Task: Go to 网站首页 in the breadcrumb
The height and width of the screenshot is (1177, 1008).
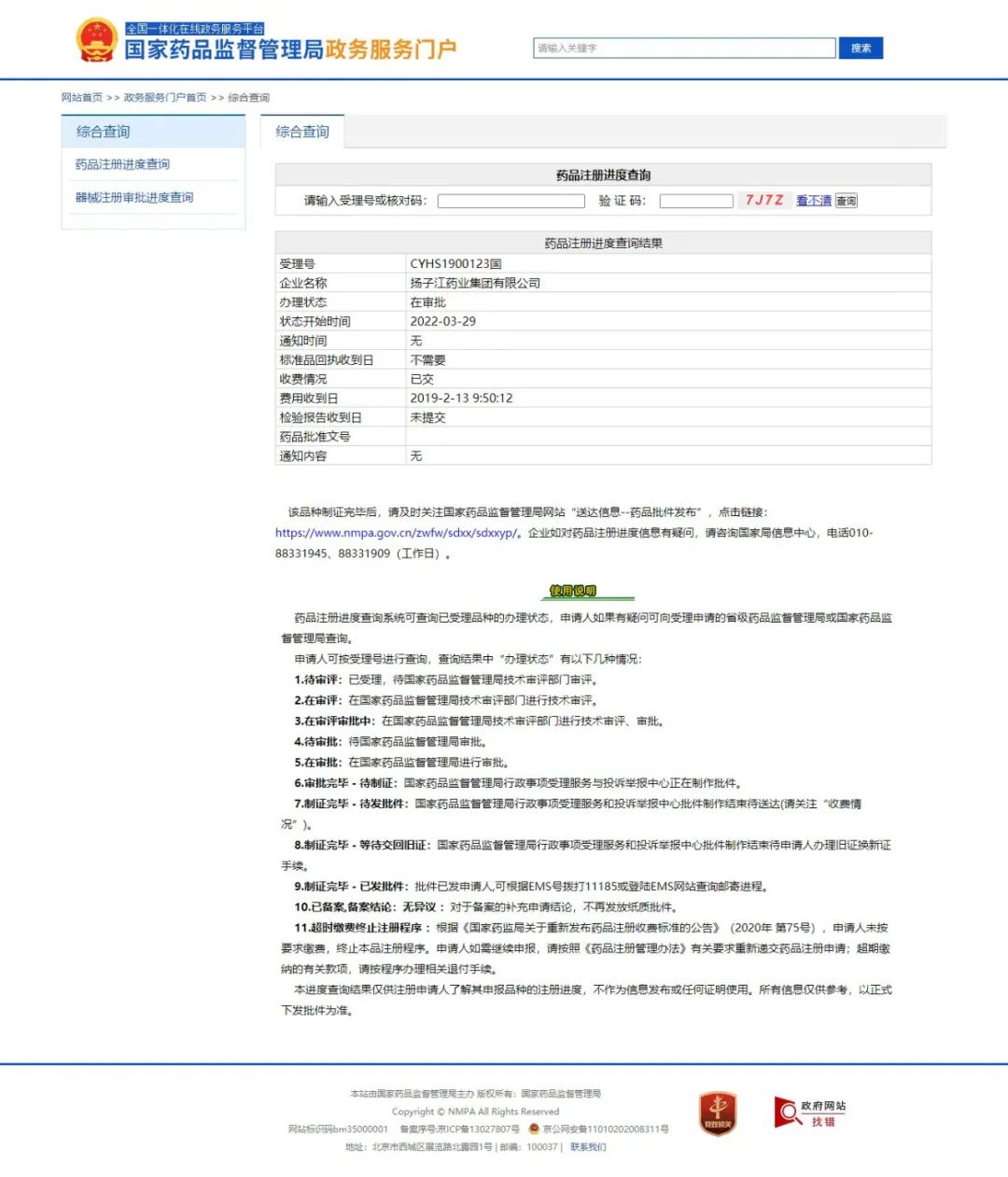Action: (x=82, y=97)
